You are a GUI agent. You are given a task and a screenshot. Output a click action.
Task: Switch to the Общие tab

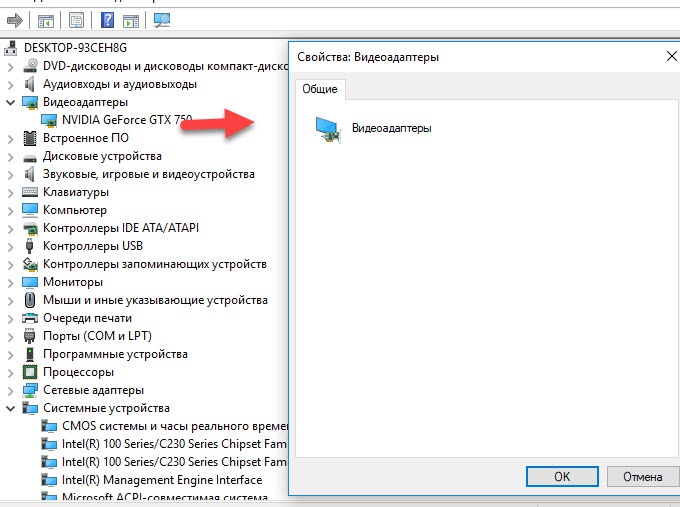point(320,90)
